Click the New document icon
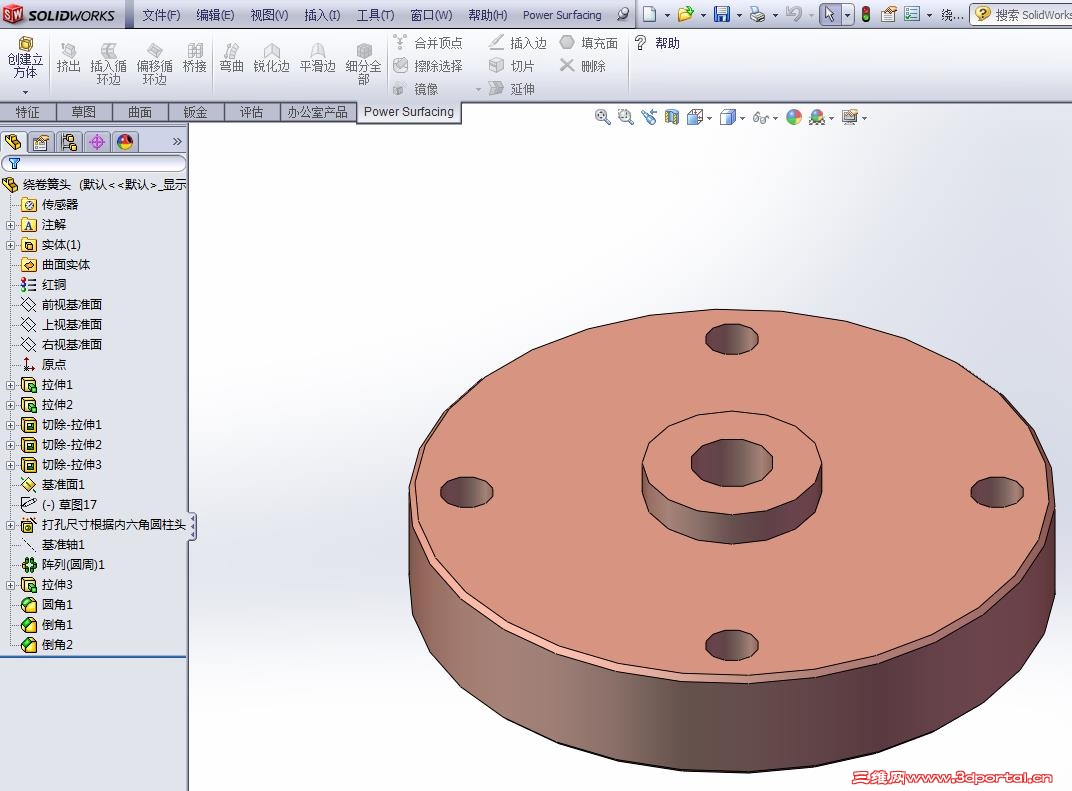Image resolution: width=1072 pixels, height=791 pixels. (649, 14)
